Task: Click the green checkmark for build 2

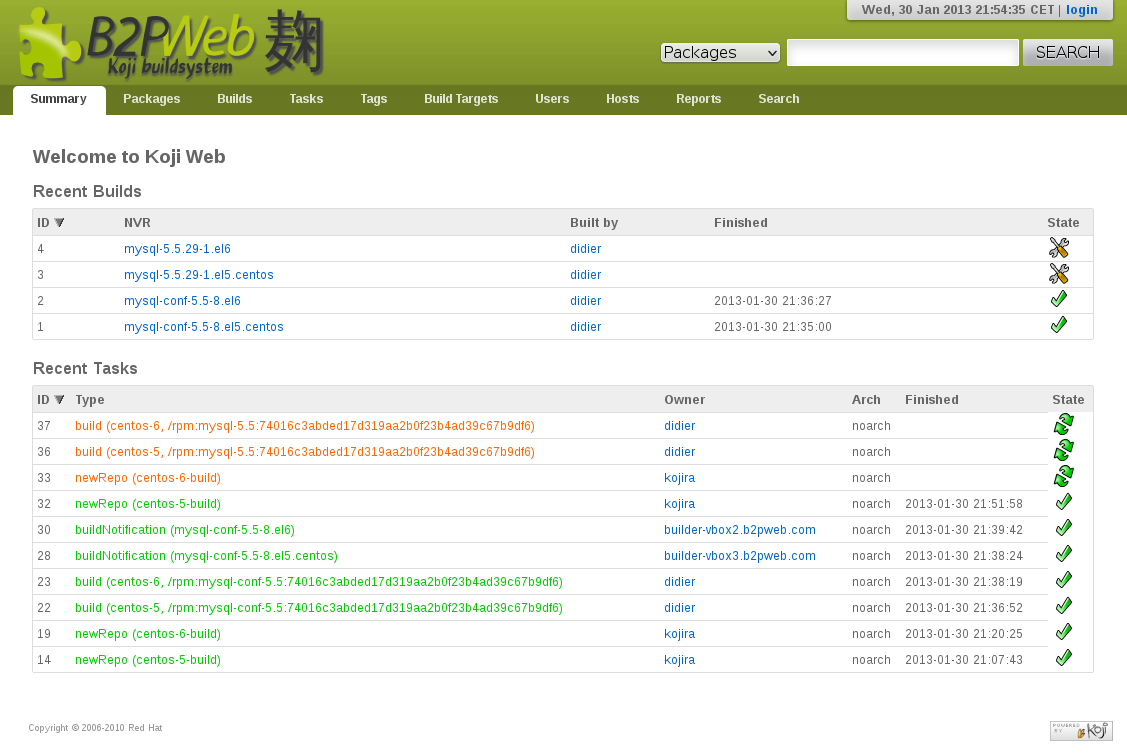Action: 1059,299
